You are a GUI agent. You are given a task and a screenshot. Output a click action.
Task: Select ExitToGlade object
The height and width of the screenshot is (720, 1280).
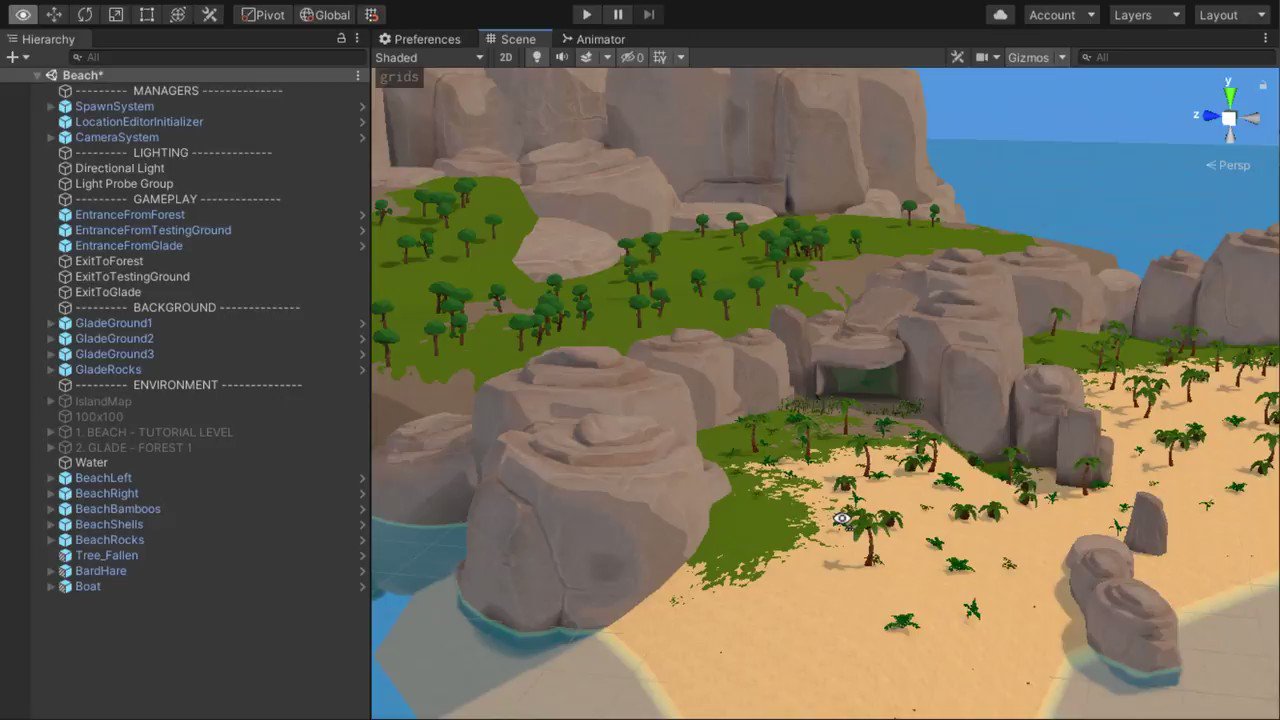pos(107,292)
